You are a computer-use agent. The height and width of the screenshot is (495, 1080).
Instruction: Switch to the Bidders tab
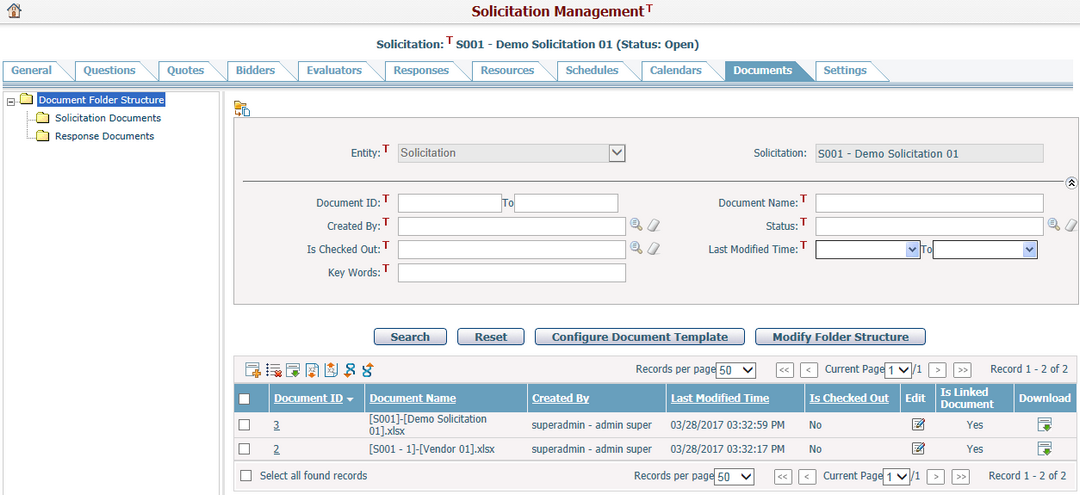(256, 71)
